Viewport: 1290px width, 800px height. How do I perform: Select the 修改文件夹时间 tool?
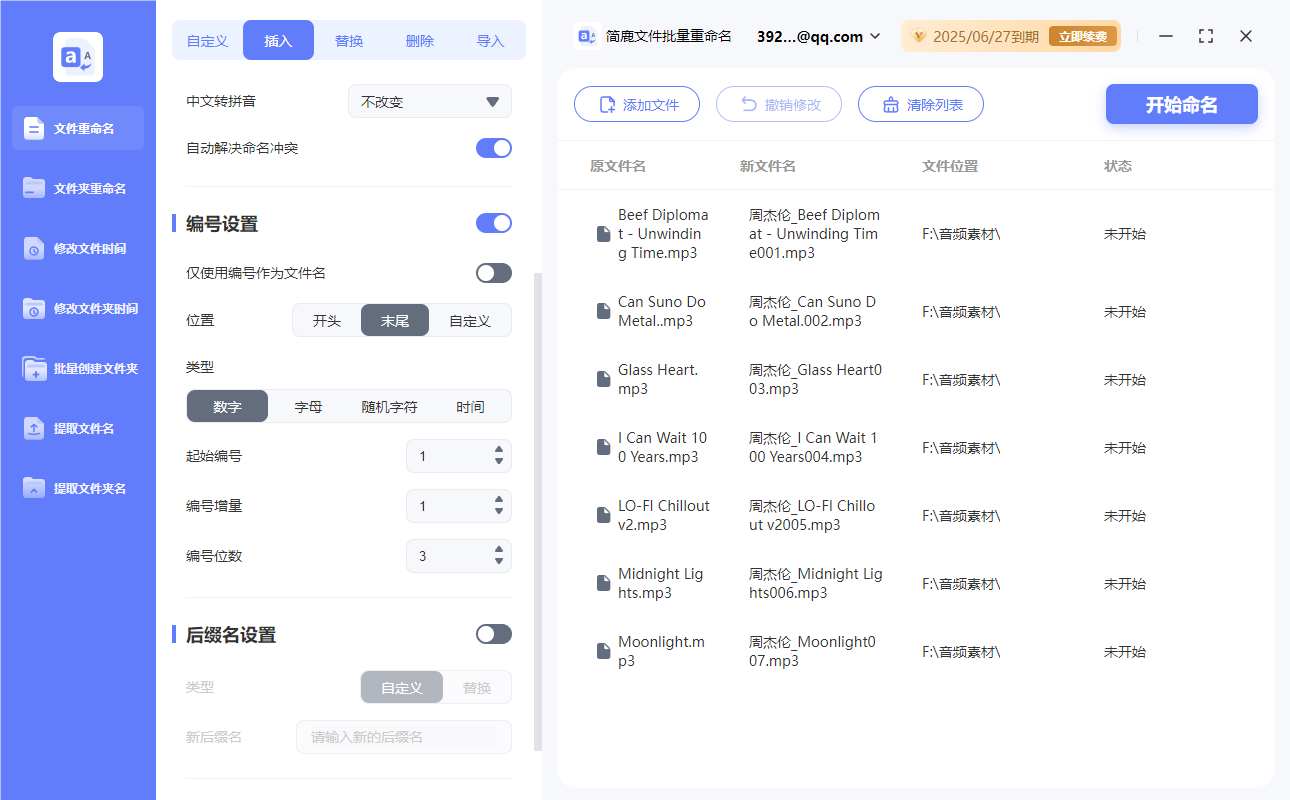pos(77,308)
